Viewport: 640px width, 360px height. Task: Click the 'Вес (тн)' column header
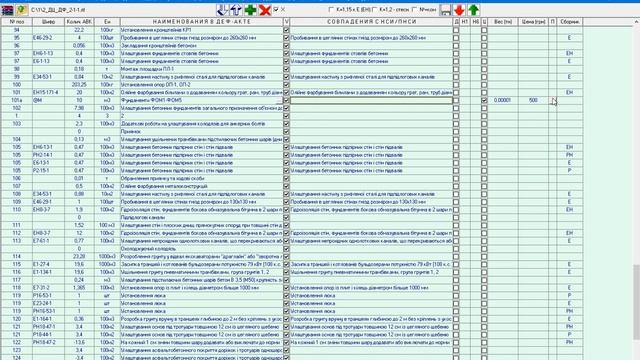(x=503, y=22)
